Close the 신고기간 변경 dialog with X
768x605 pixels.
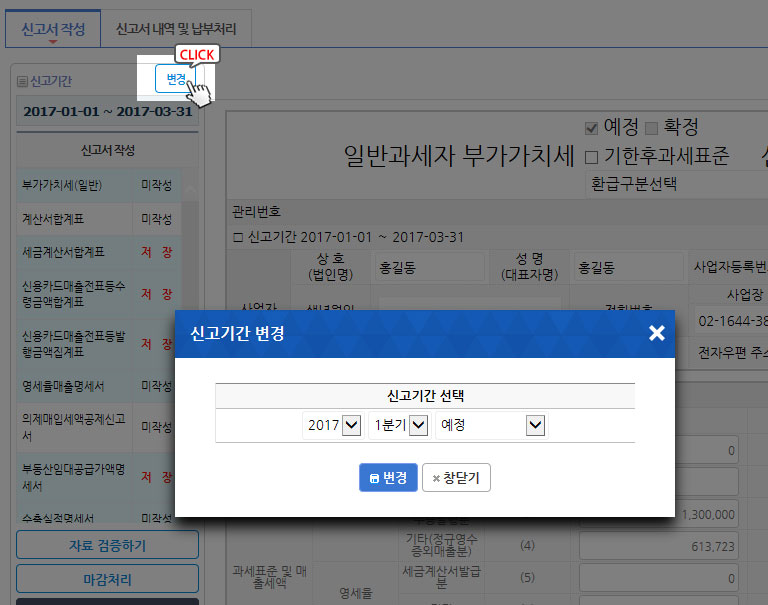(x=656, y=333)
